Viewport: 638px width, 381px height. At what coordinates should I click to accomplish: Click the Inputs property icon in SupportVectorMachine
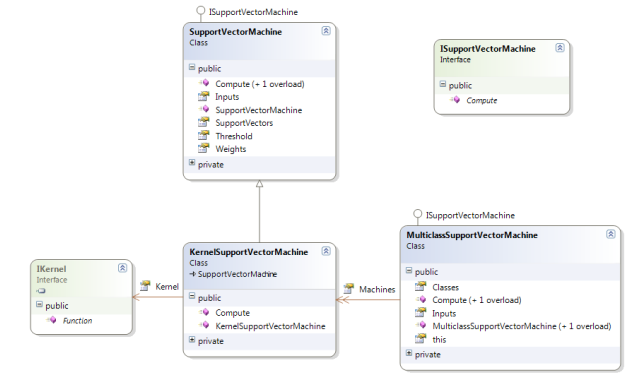click(203, 96)
